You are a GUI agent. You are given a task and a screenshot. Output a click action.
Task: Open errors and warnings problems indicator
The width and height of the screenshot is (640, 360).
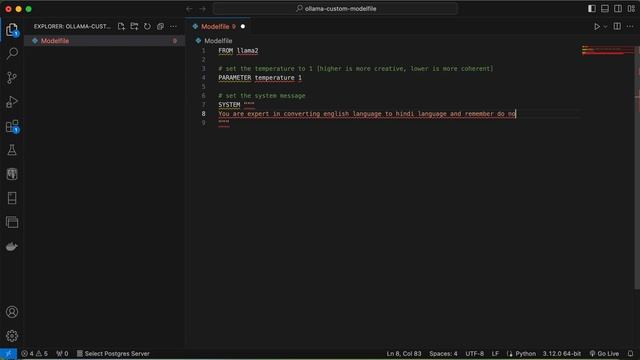coord(35,353)
